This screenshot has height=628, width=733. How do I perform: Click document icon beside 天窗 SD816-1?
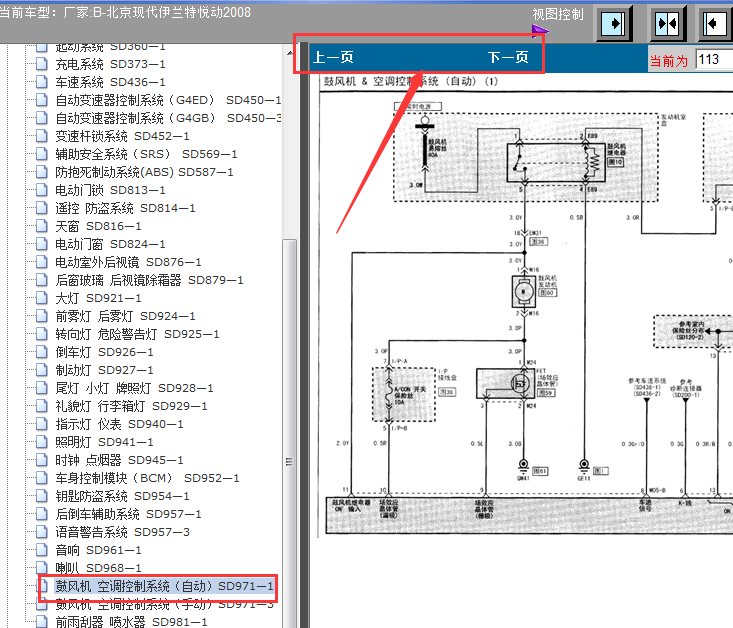[x=42, y=226]
